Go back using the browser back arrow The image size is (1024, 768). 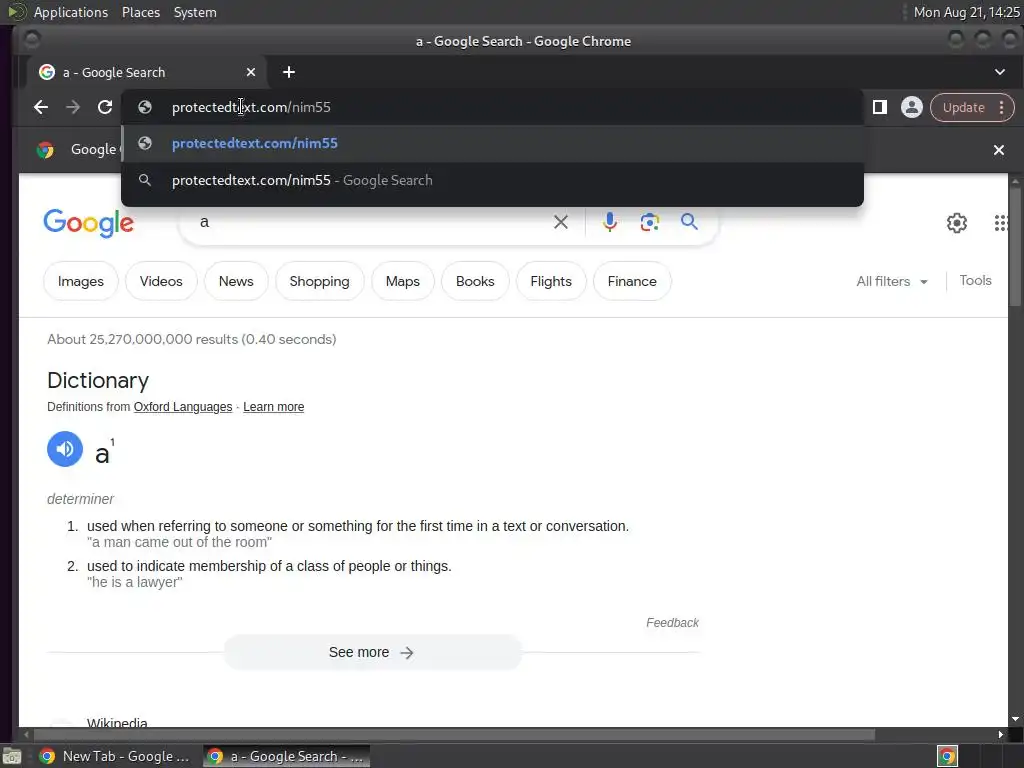click(40, 107)
